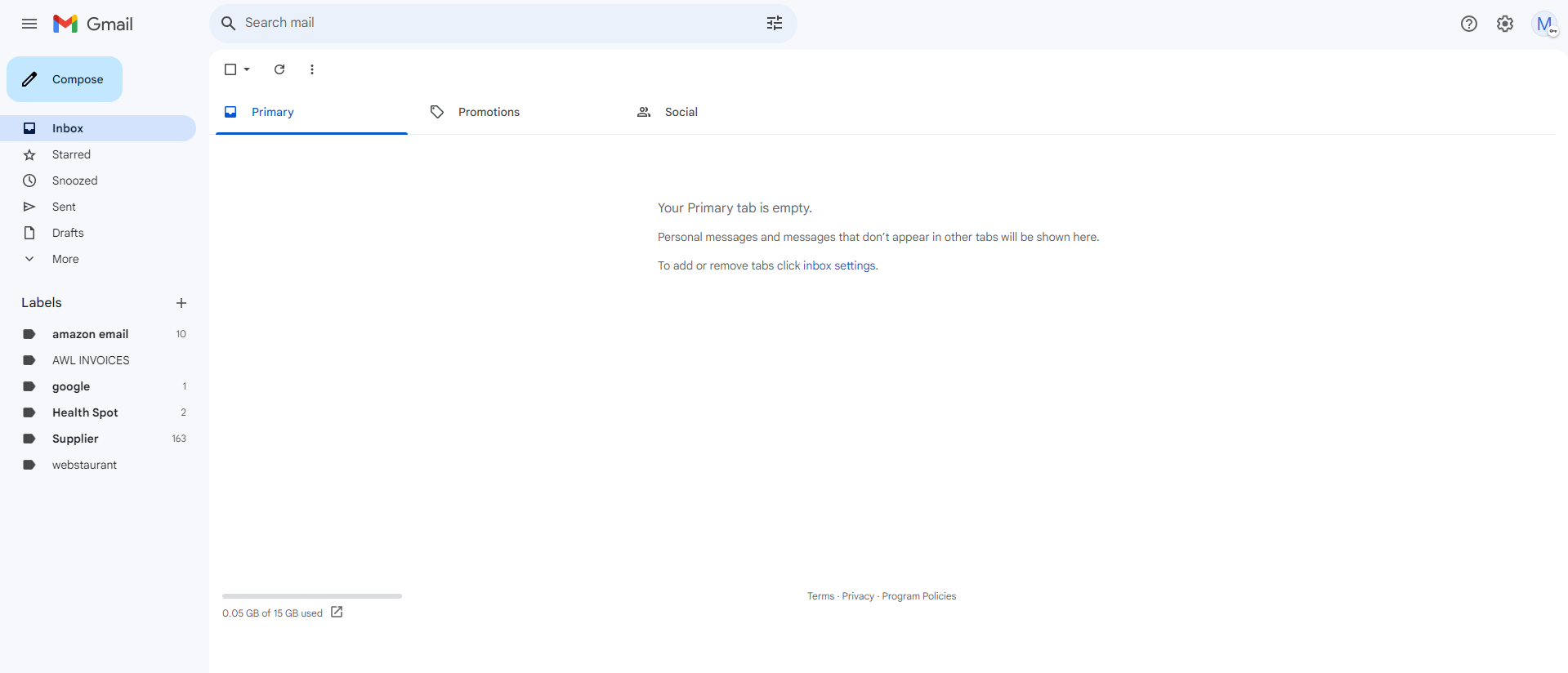Open the Supplier label
Screen dimensions: 1568x673
pyautogui.click(x=98, y=439)
